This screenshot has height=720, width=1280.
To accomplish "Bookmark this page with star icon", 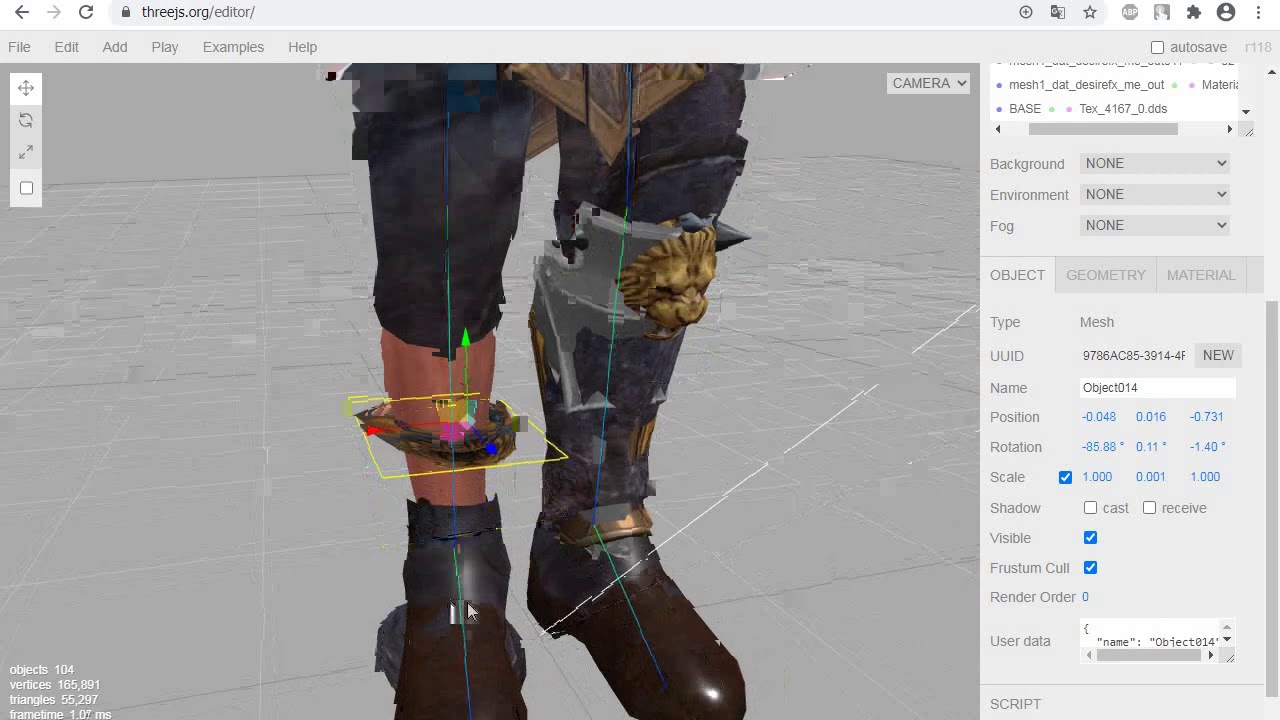I will point(1090,12).
